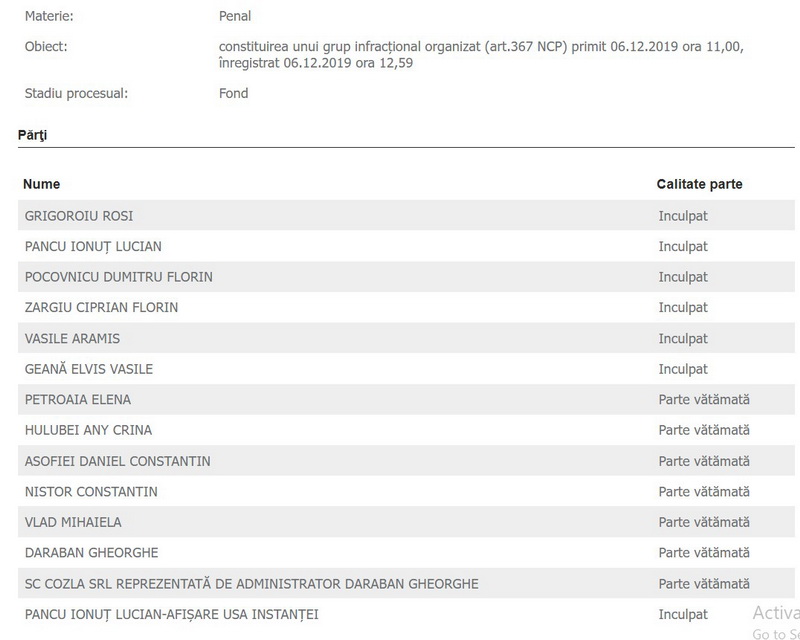
Task: Select the POCOVNICU DUMITRU FLORIN row
Action: coord(118,277)
